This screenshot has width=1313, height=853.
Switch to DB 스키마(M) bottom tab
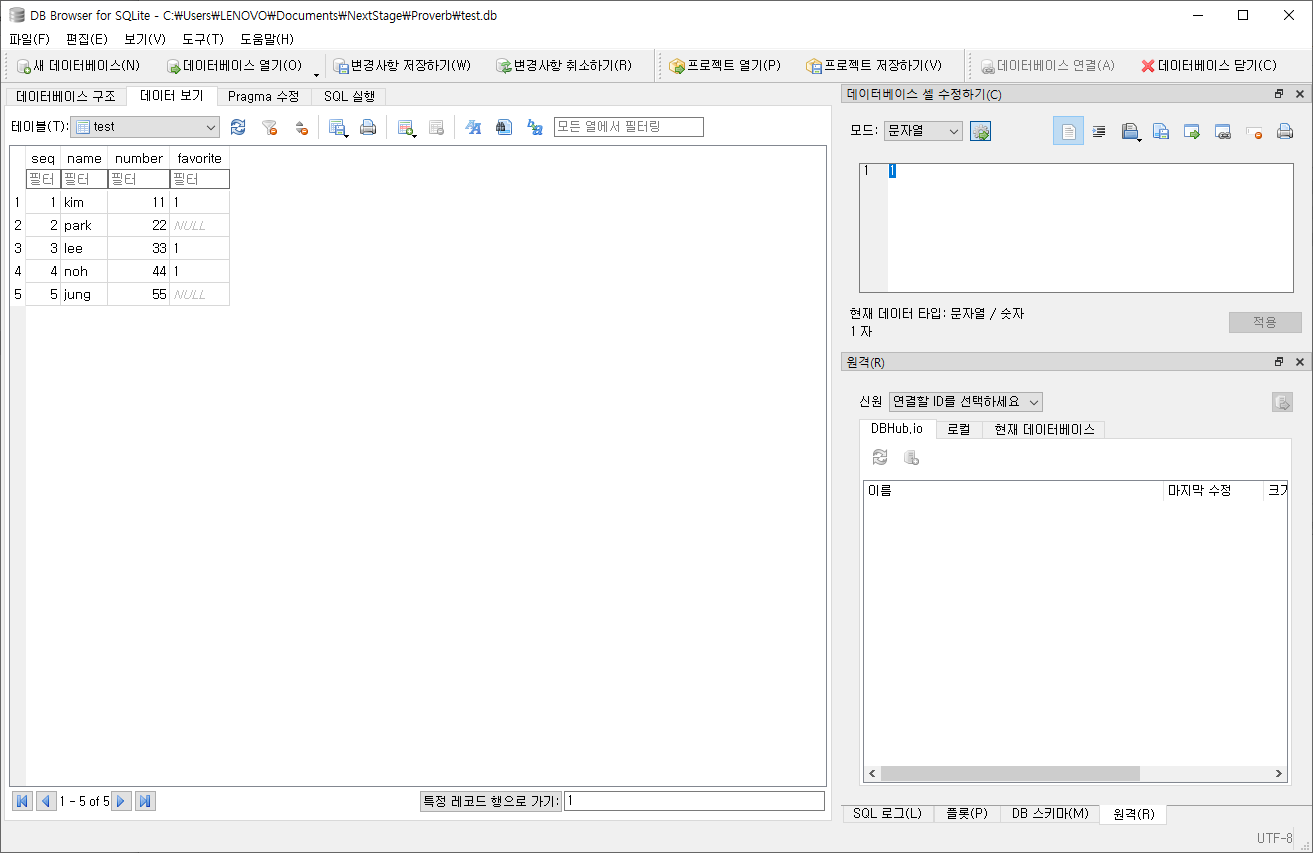pos(1050,814)
